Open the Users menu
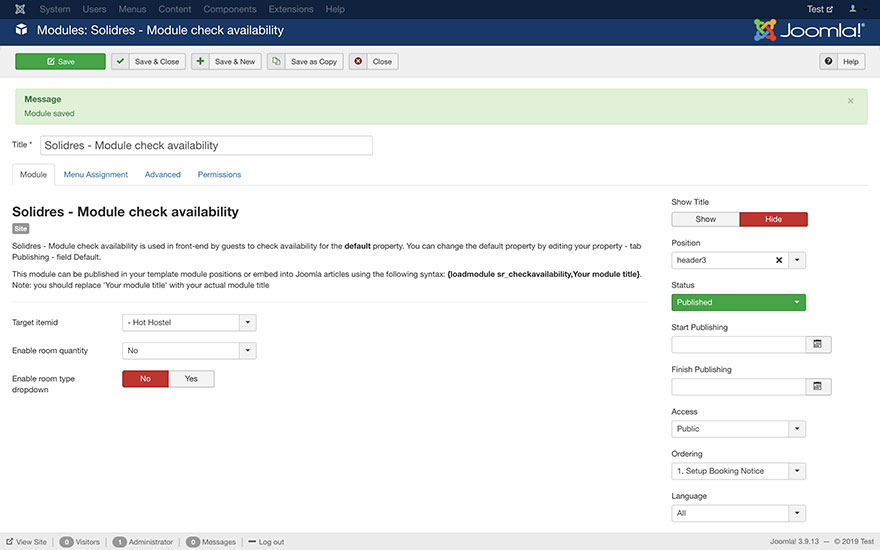 point(94,9)
